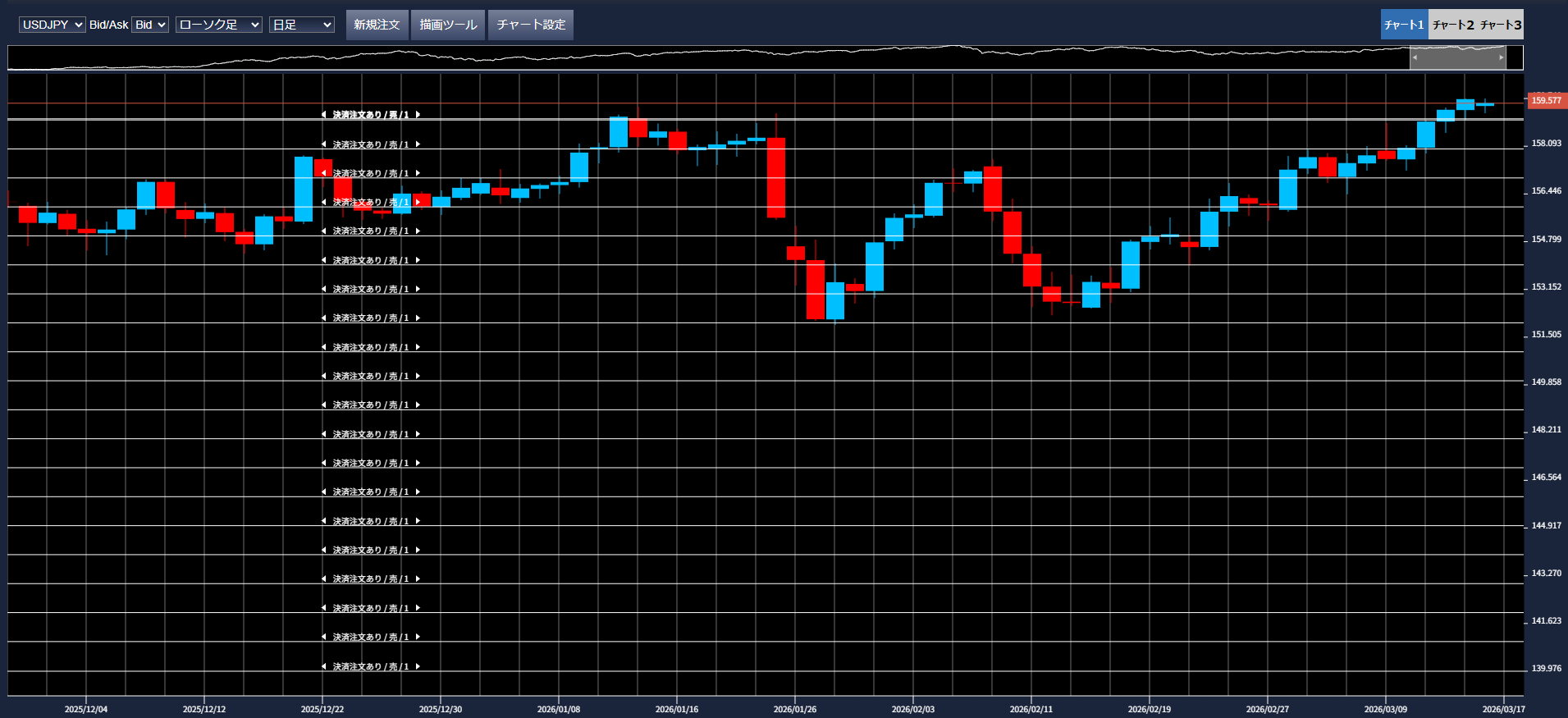Open チャート設定 chart settings

coord(531,25)
